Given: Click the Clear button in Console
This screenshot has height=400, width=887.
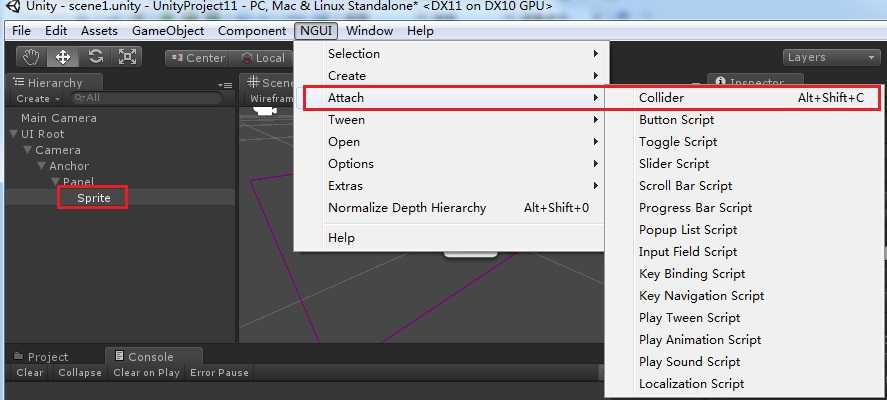Looking at the screenshot, I should [29, 373].
